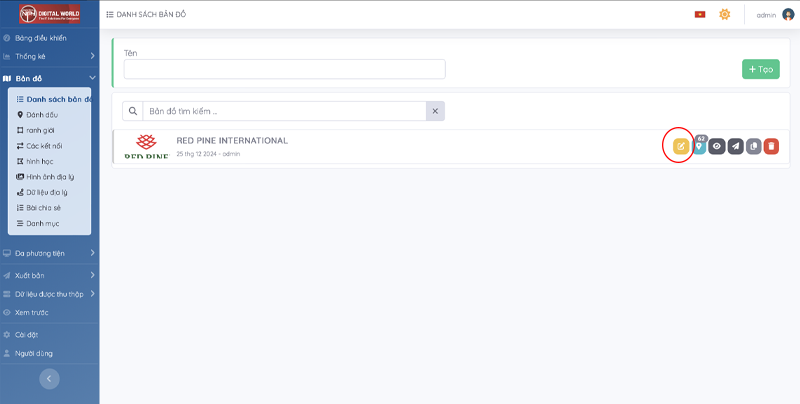This screenshot has height=404, width=800.
Task: Click the orange gear settings icon in header
Action: pos(725,14)
